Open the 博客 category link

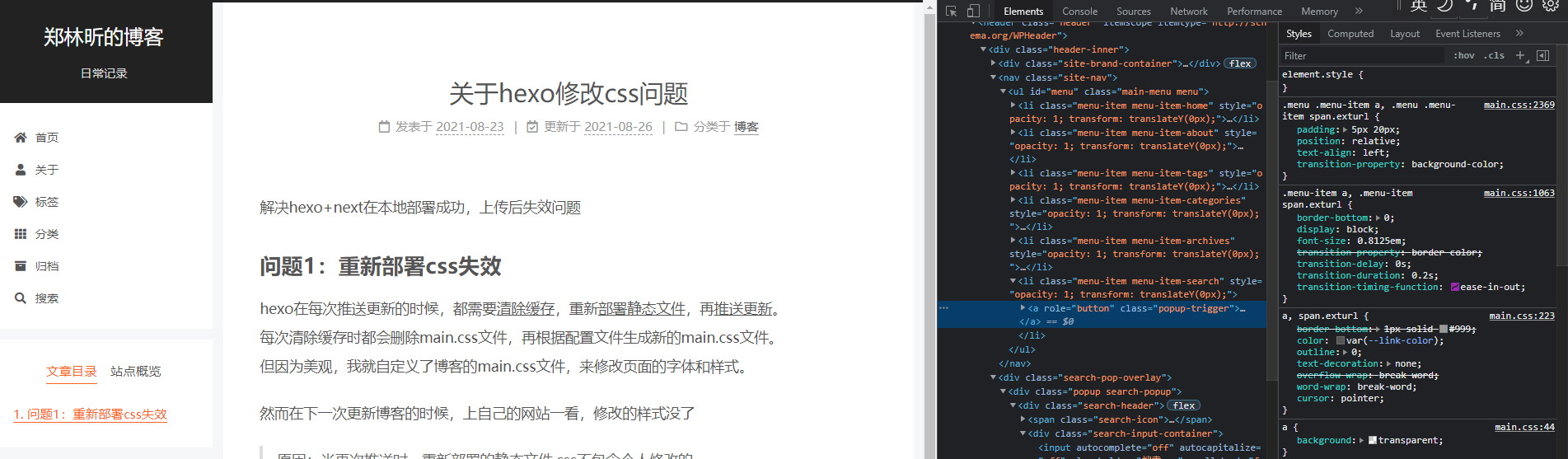point(747,127)
